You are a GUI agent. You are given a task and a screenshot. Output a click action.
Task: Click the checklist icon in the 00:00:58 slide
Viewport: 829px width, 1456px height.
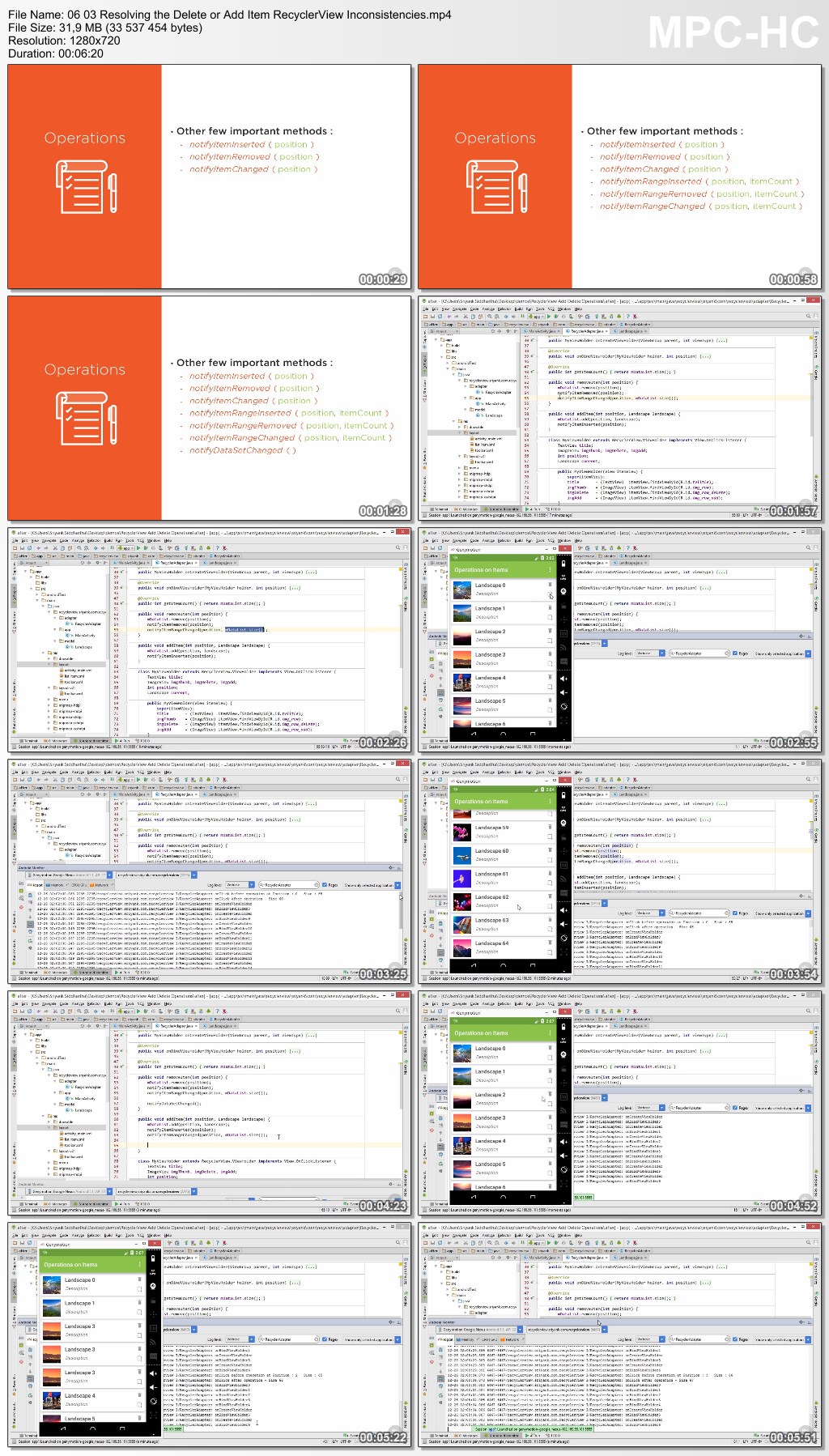coord(496,186)
